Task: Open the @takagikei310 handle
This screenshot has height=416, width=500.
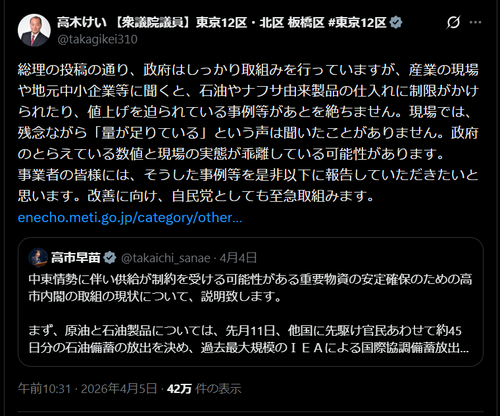Action: pos(97,39)
